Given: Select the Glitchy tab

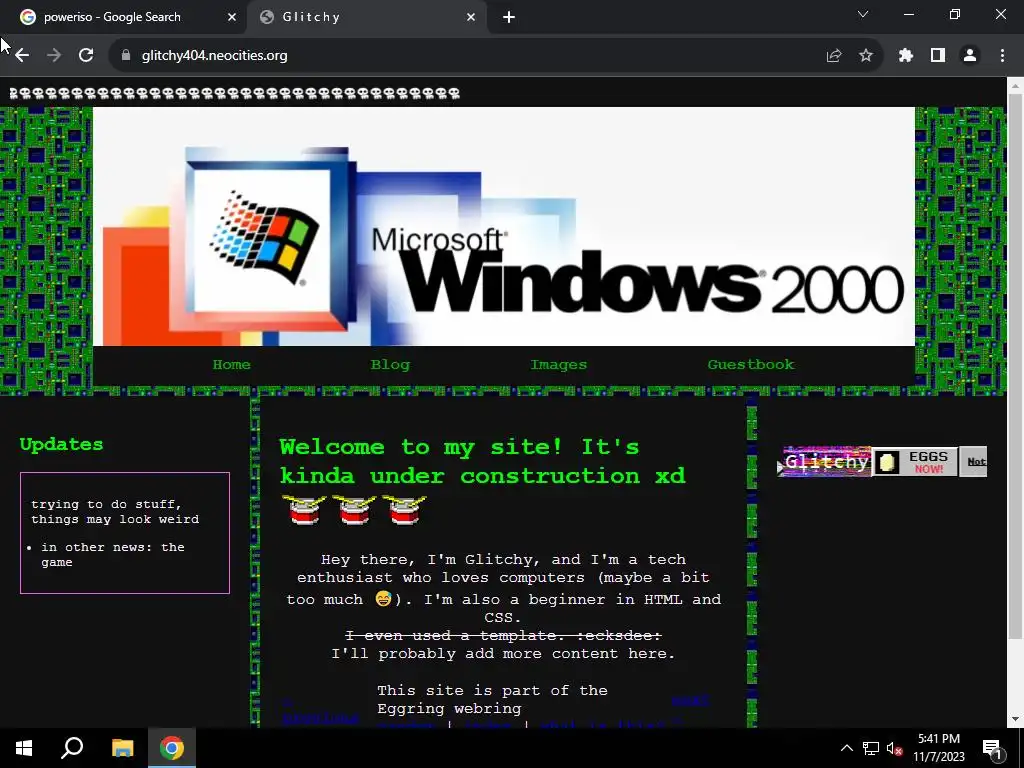Looking at the screenshot, I should pos(366,17).
